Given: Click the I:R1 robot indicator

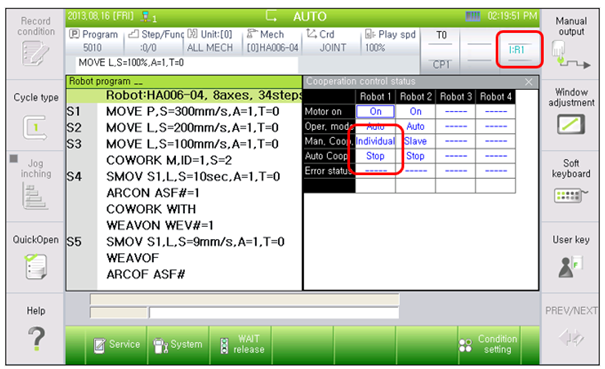Looking at the screenshot, I should click(517, 49).
